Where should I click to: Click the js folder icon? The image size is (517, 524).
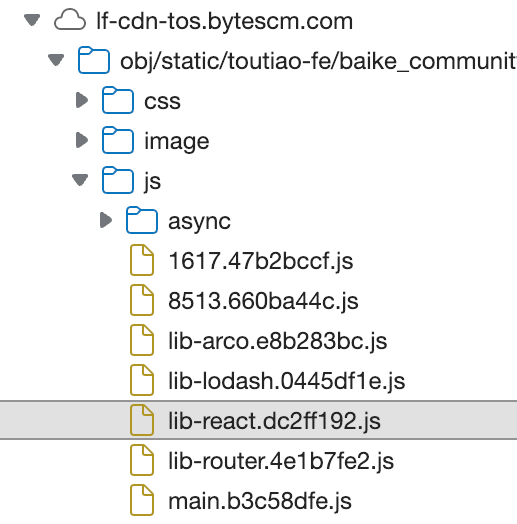click(x=118, y=180)
